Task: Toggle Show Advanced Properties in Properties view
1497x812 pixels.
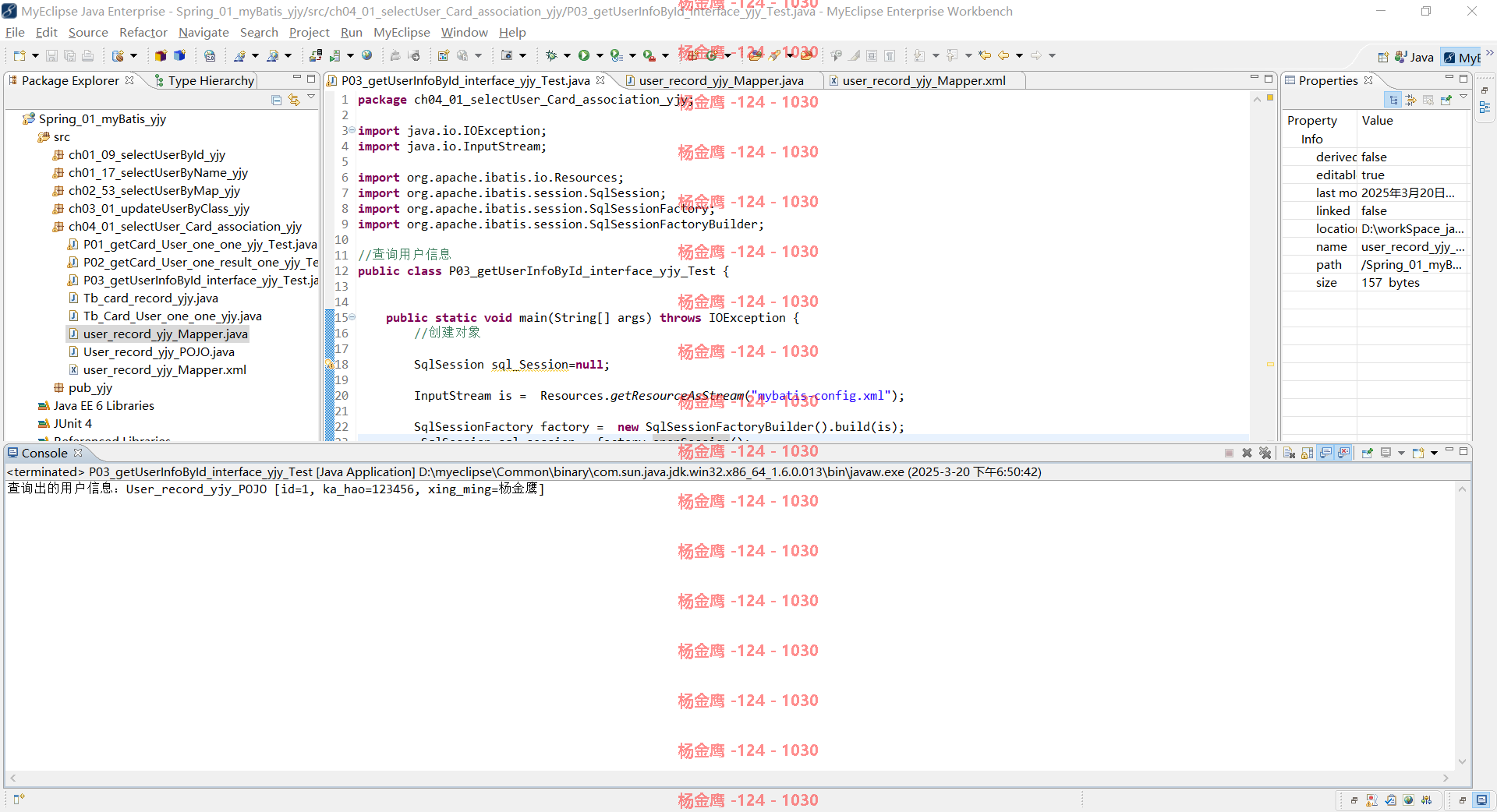Action: [x=1410, y=100]
